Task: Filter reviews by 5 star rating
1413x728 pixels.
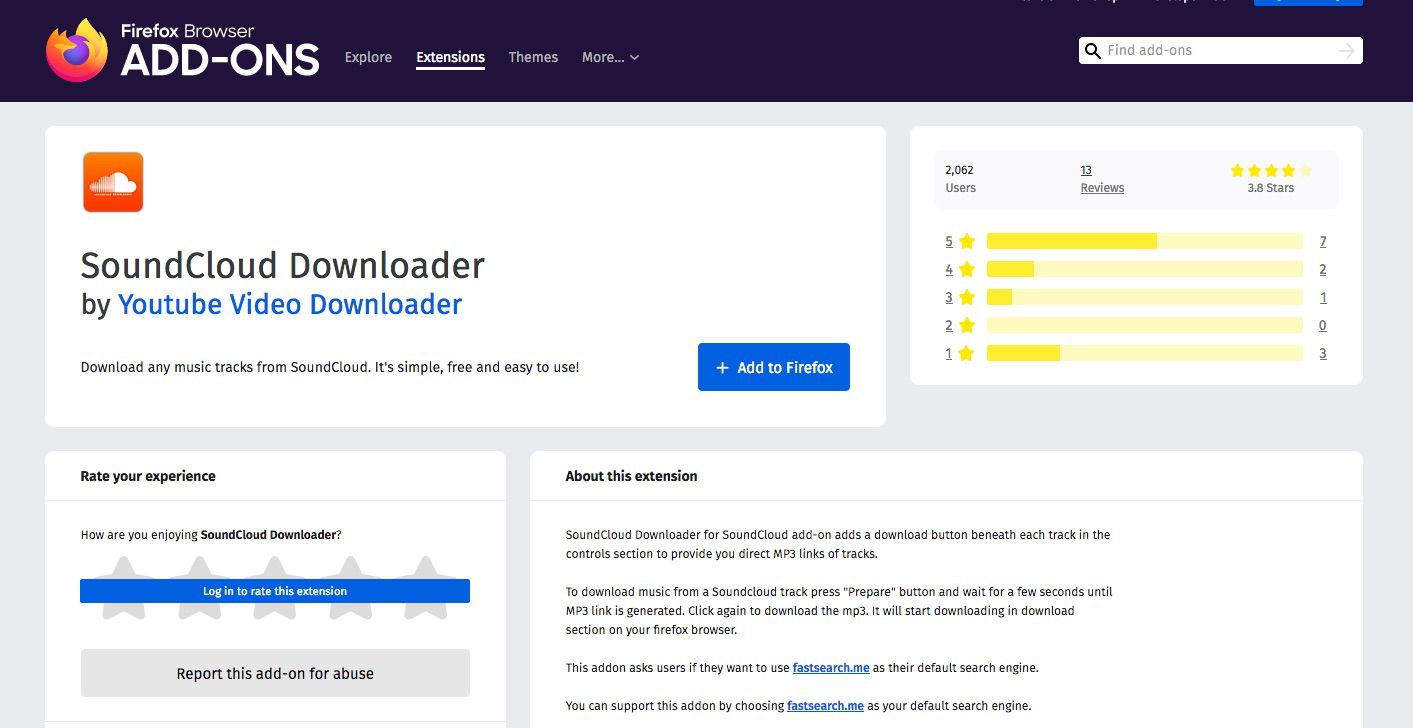Action: click(x=960, y=241)
